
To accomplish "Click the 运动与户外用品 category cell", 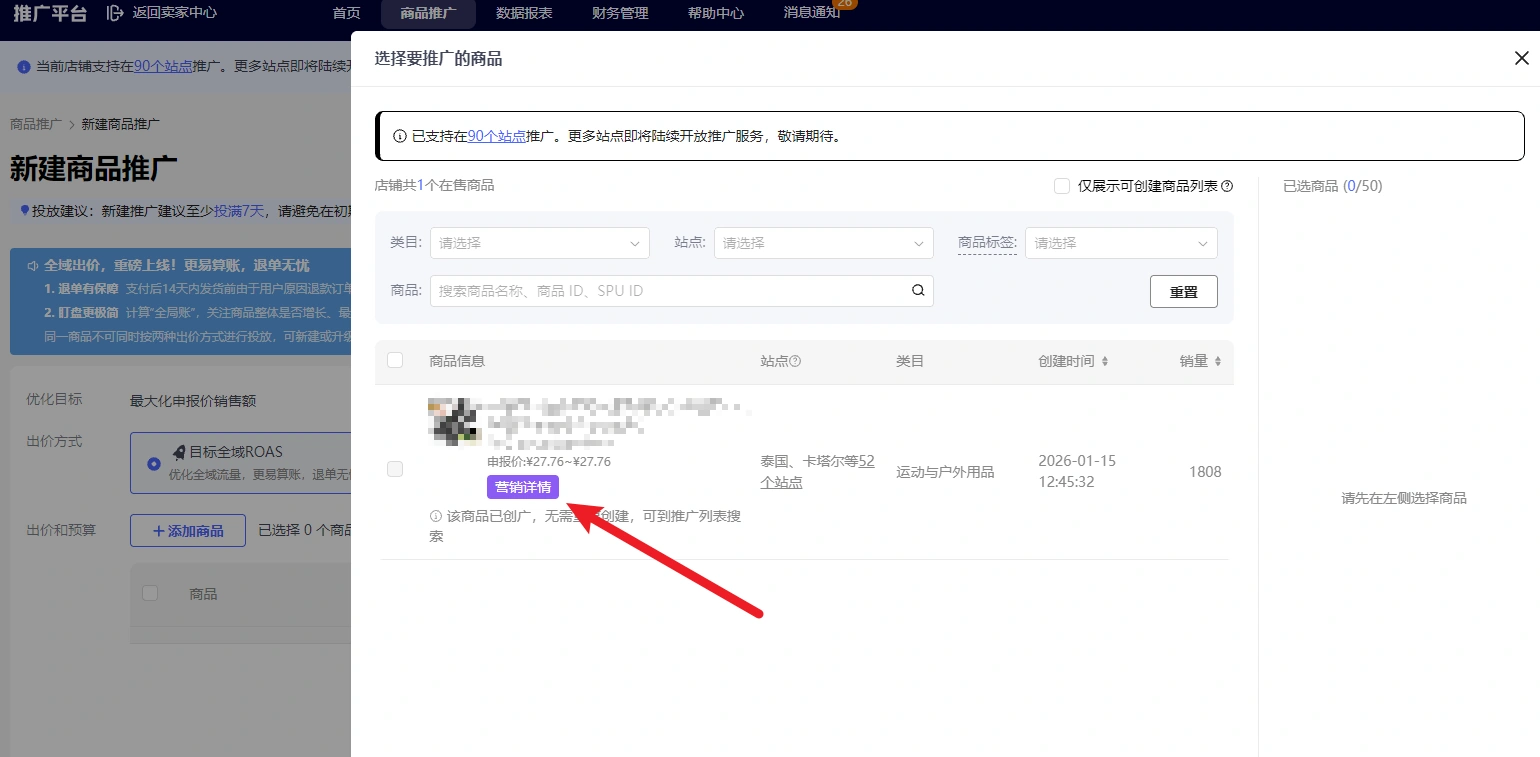I will (x=945, y=472).
